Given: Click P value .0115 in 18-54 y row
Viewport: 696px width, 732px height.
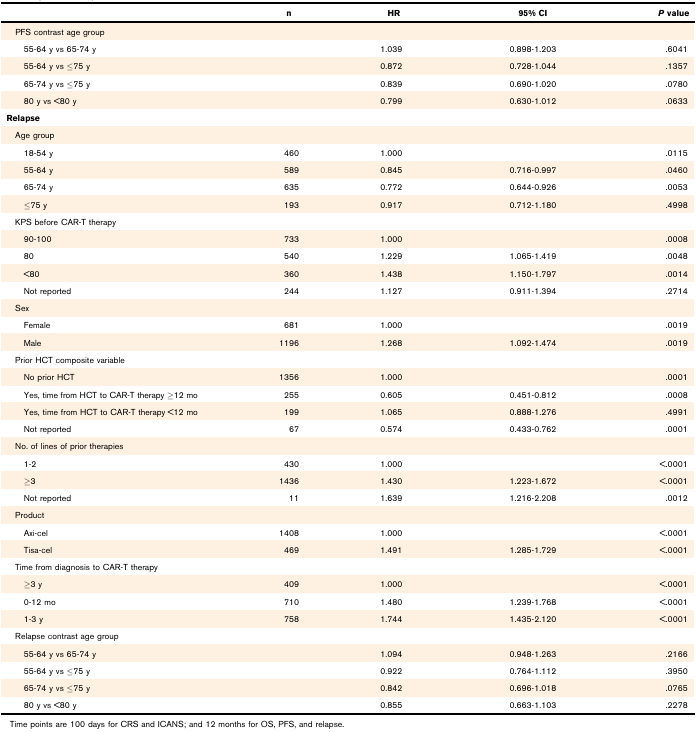Looking at the screenshot, I should point(676,153).
